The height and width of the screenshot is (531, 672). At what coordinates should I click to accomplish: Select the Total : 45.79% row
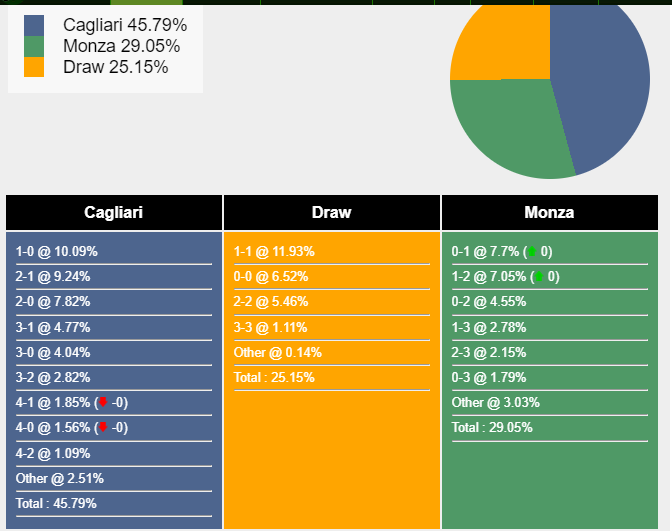point(114,504)
